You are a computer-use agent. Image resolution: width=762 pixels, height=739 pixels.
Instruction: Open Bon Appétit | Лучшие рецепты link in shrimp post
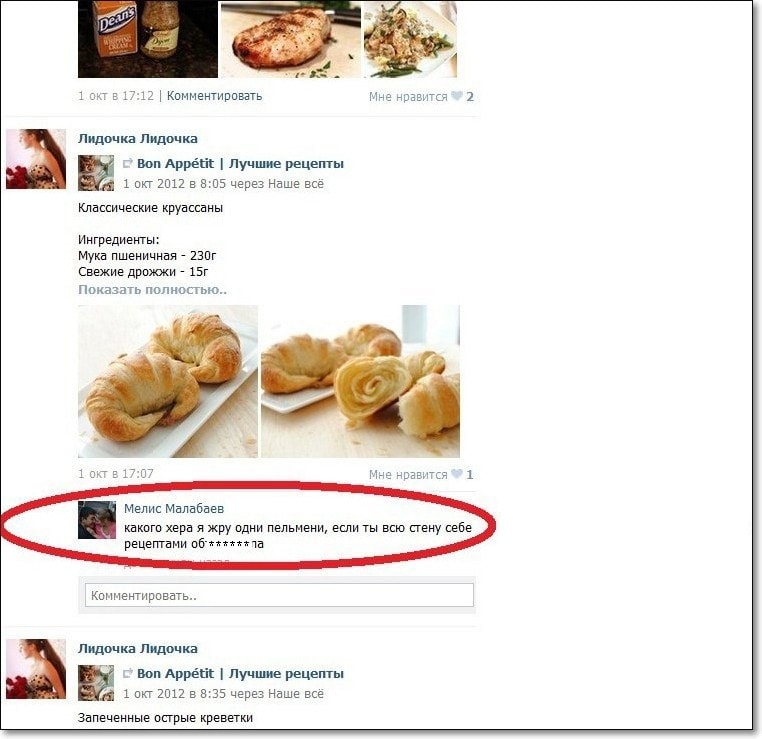point(241,673)
